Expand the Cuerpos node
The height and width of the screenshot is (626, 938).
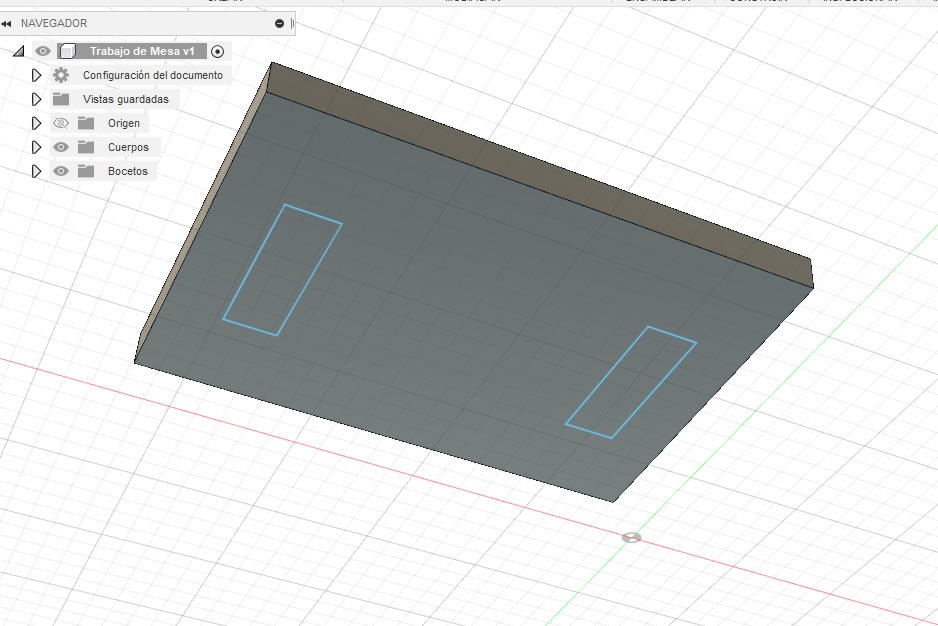point(36,147)
